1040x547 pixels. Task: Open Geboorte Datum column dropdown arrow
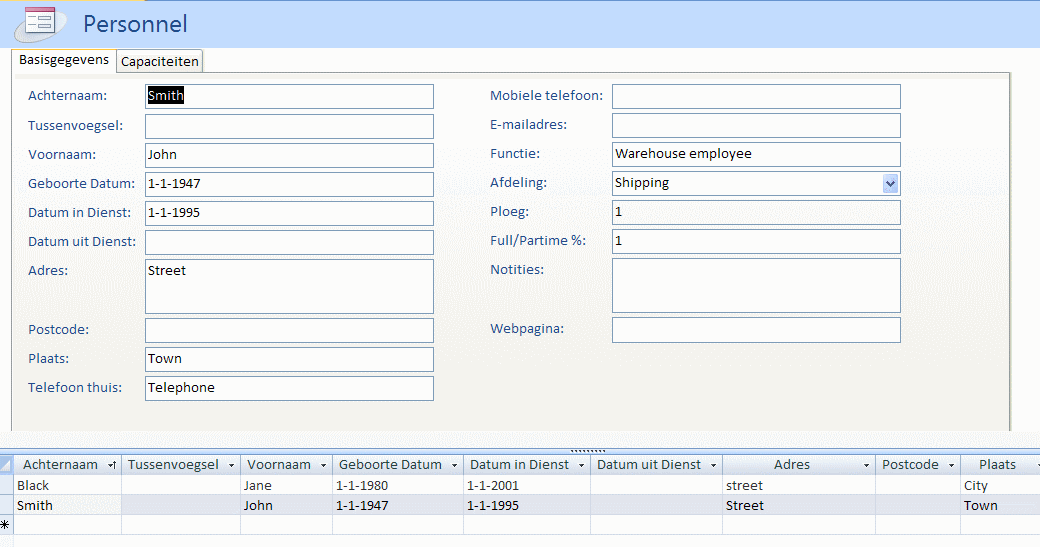click(454, 465)
